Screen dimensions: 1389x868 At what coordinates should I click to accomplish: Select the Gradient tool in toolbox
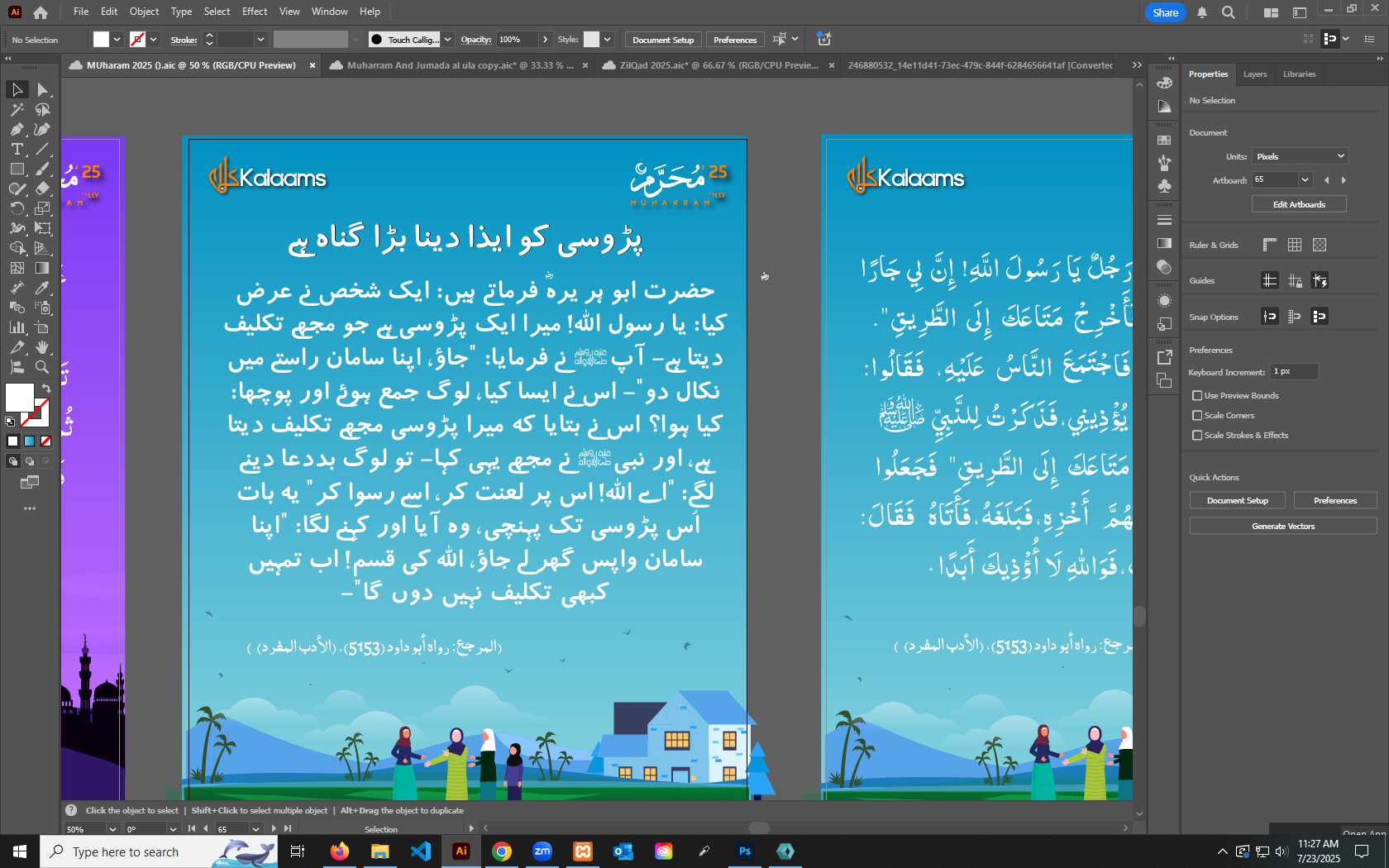tap(42, 268)
